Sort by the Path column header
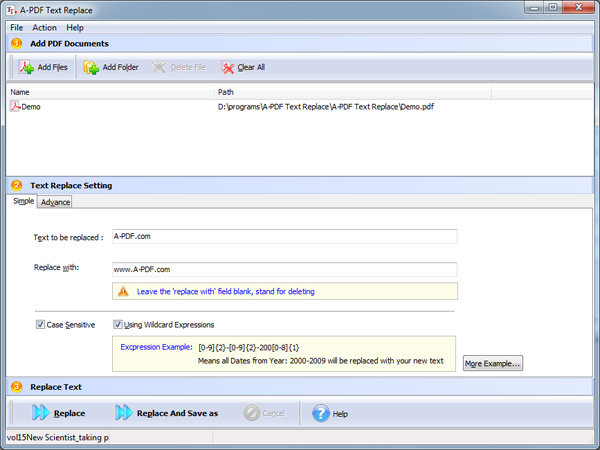Screen dimensions: 600x450 (x=352, y=92)
